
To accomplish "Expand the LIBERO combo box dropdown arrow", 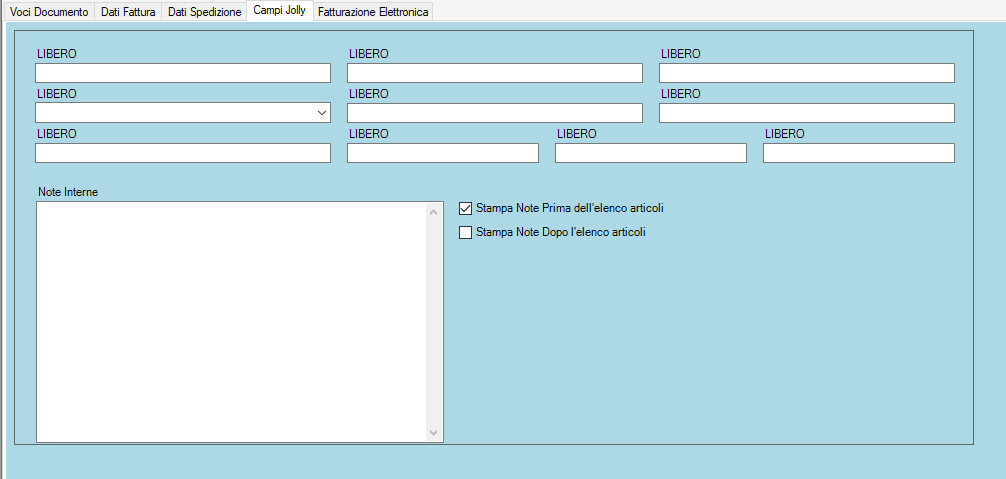I will coord(321,113).
